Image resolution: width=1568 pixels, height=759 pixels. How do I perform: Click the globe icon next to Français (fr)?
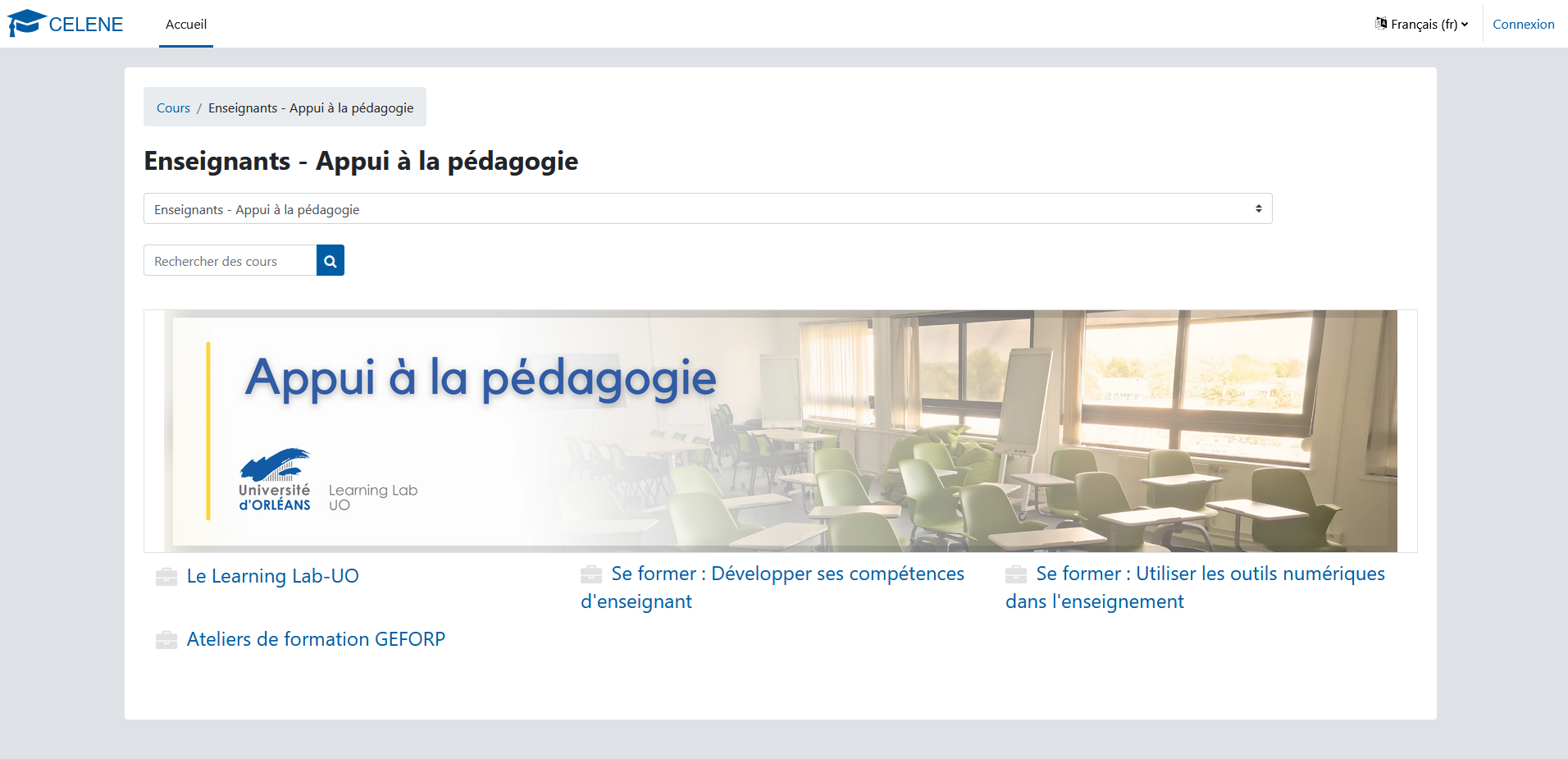point(1381,23)
